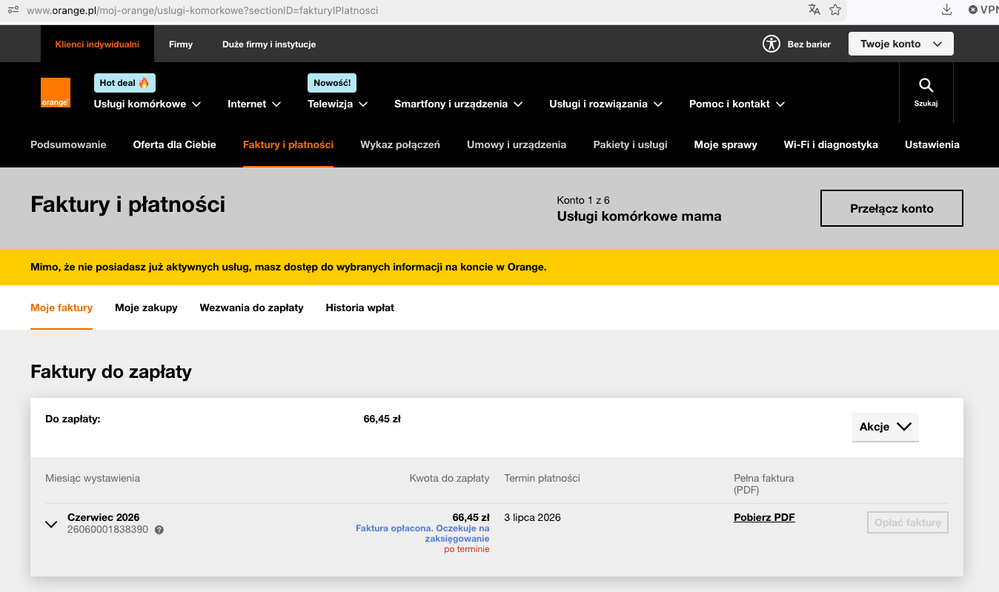Select the Moje zakupy tab
This screenshot has height=592, width=999.
[x=146, y=308]
